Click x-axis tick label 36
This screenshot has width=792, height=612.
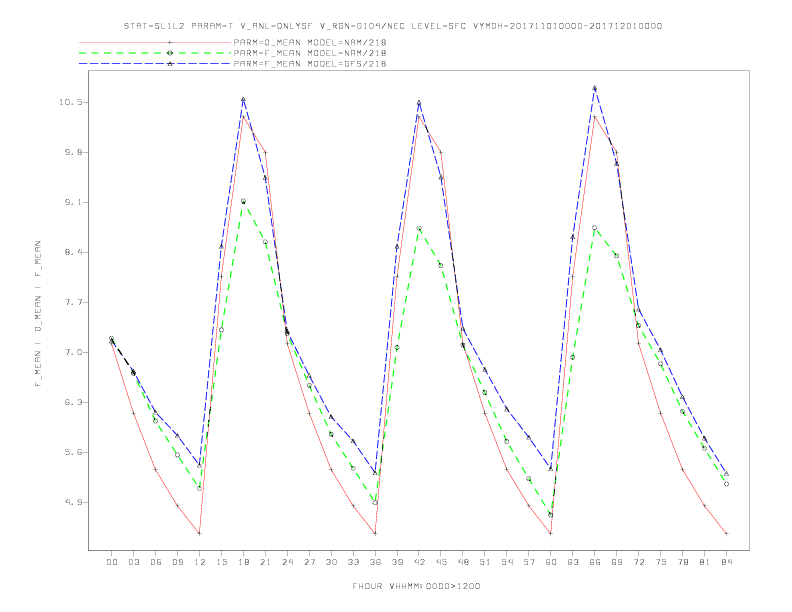(x=375, y=562)
